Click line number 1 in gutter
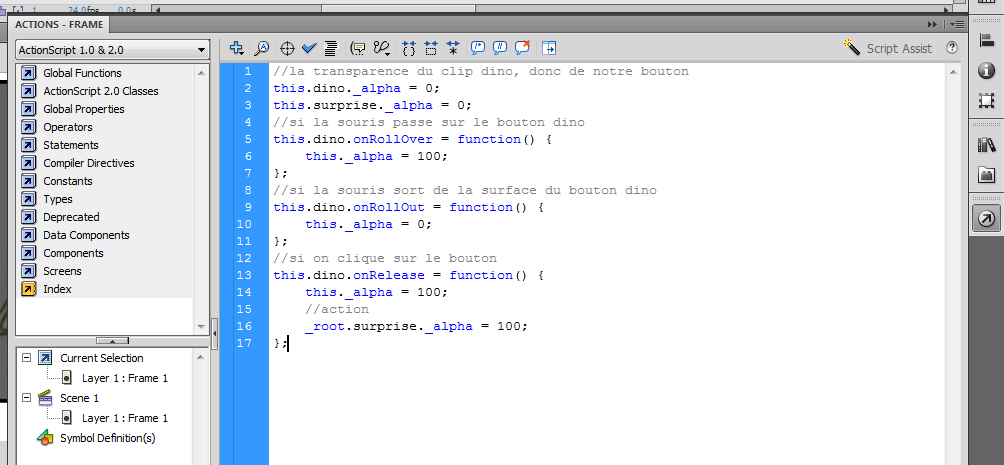Viewport: 1004px width, 465px height. (248, 71)
